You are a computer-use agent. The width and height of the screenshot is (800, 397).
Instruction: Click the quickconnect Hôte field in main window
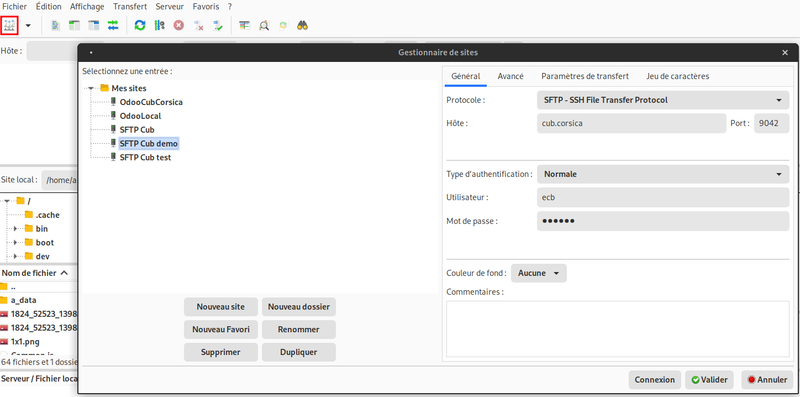[52, 51]
